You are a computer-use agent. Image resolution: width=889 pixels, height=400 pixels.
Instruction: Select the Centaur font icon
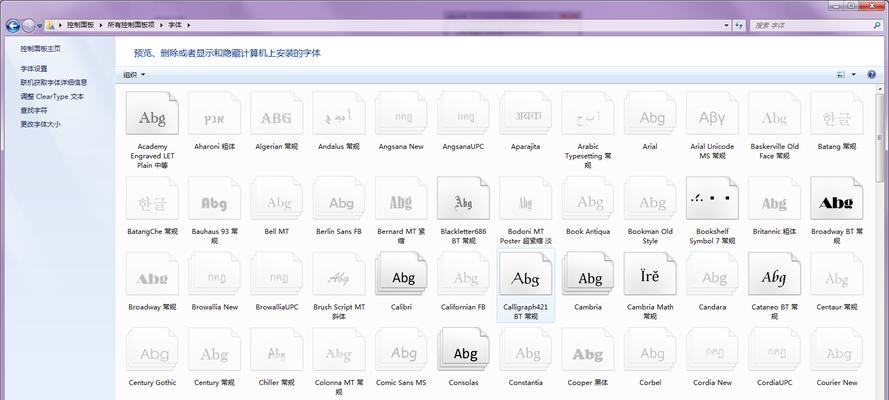point(837,274)
